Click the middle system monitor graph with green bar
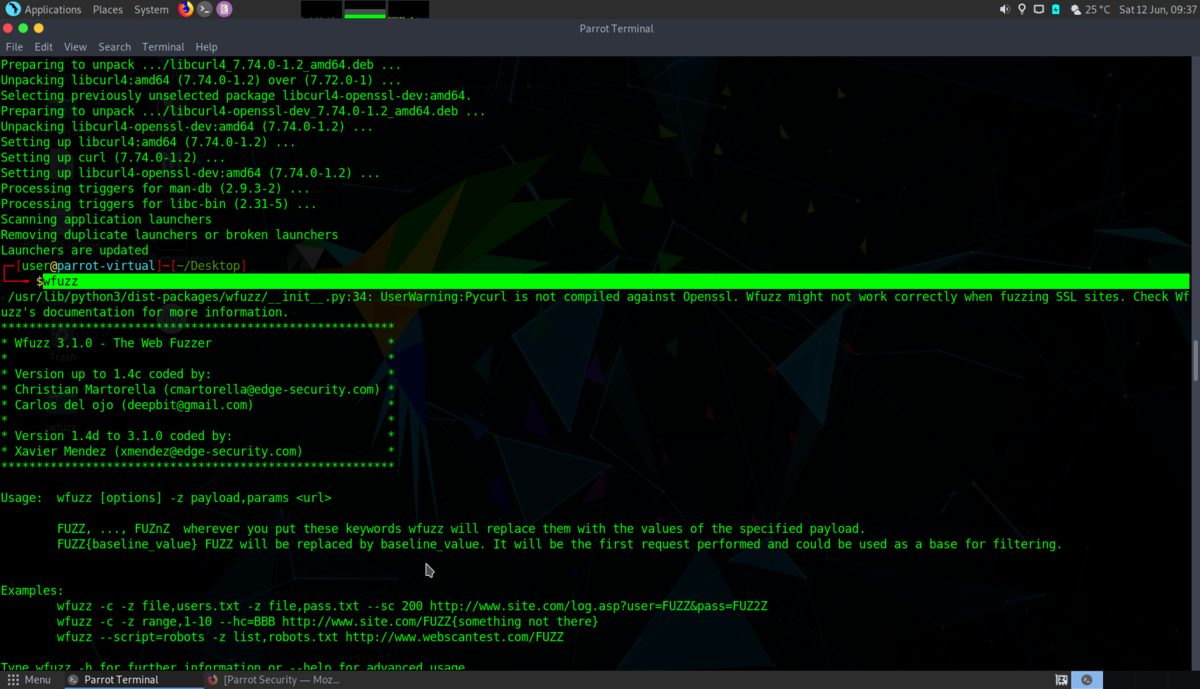 [x=364, y=9]
